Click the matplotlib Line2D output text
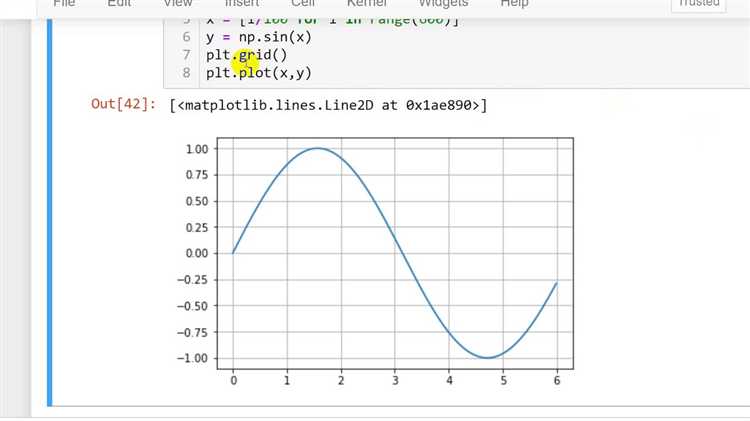 pyautogui.click(x=328, y=105)
